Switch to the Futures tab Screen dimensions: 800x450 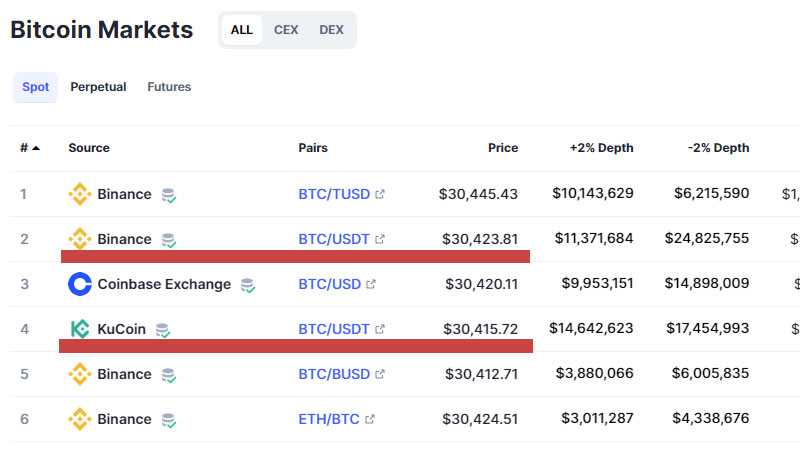point(169,87)
